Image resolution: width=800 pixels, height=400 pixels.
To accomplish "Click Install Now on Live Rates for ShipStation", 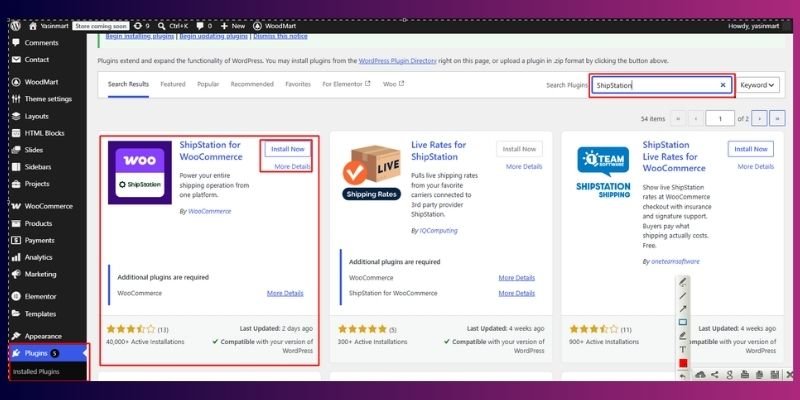I will 519,149.
